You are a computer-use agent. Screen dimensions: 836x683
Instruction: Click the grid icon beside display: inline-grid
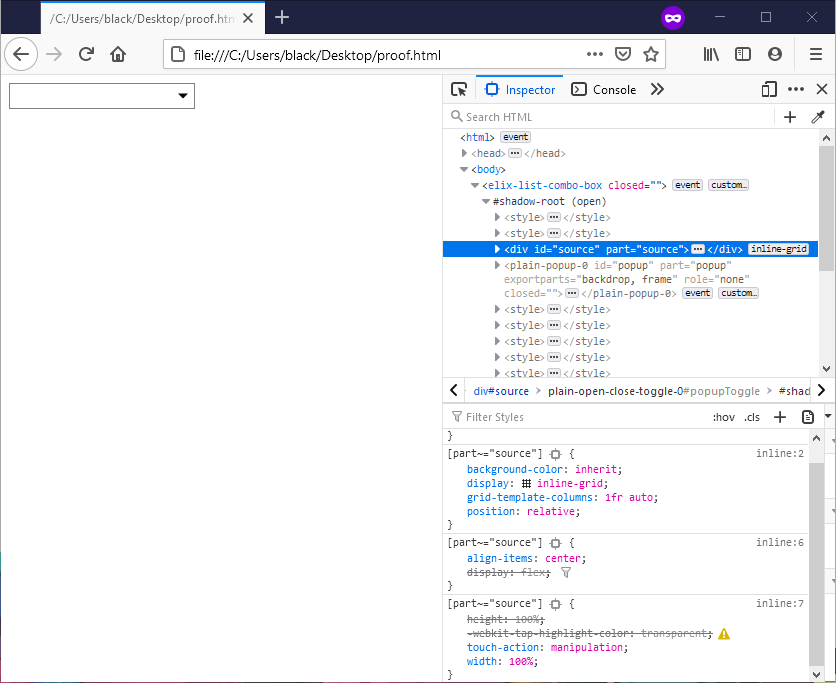click(525, 483)
